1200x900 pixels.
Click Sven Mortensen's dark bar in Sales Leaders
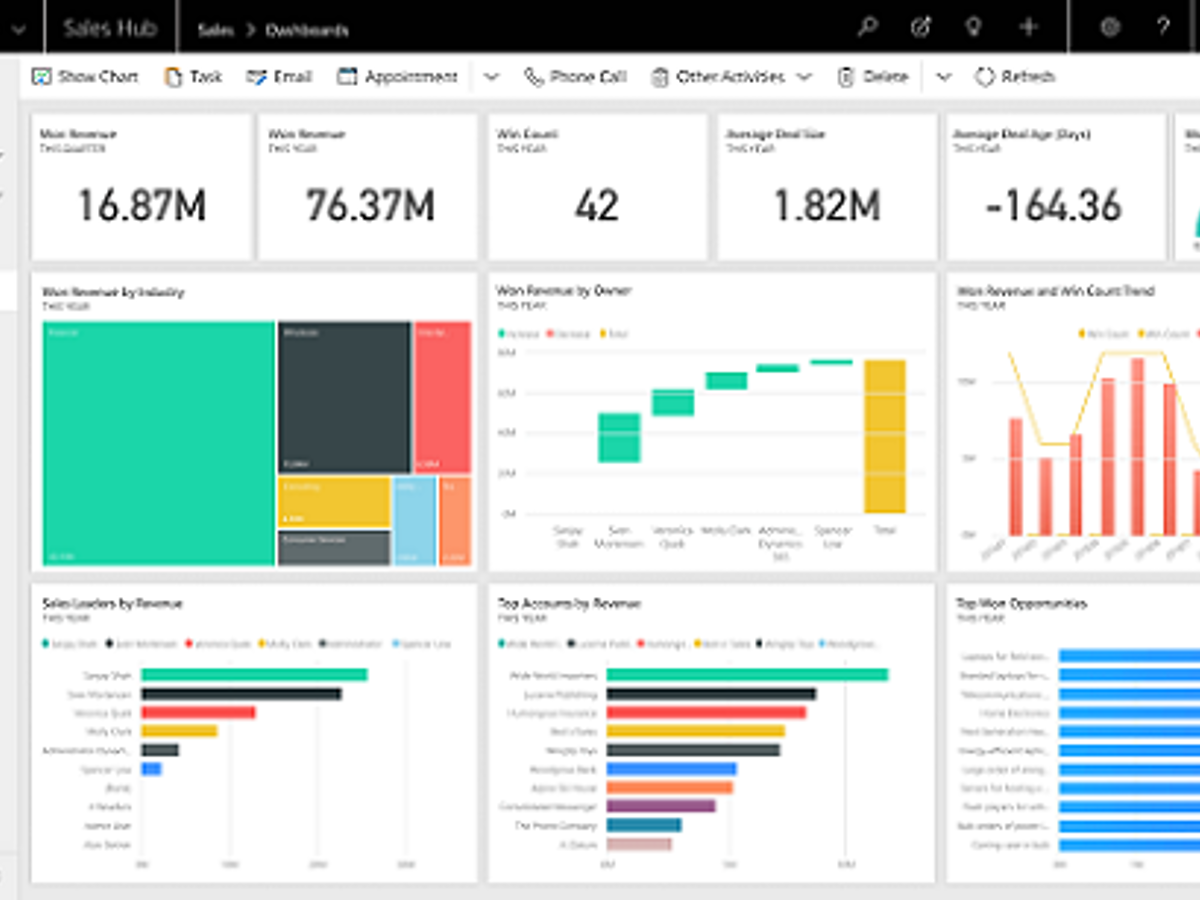pyautogui.click(x=241, y=694)
